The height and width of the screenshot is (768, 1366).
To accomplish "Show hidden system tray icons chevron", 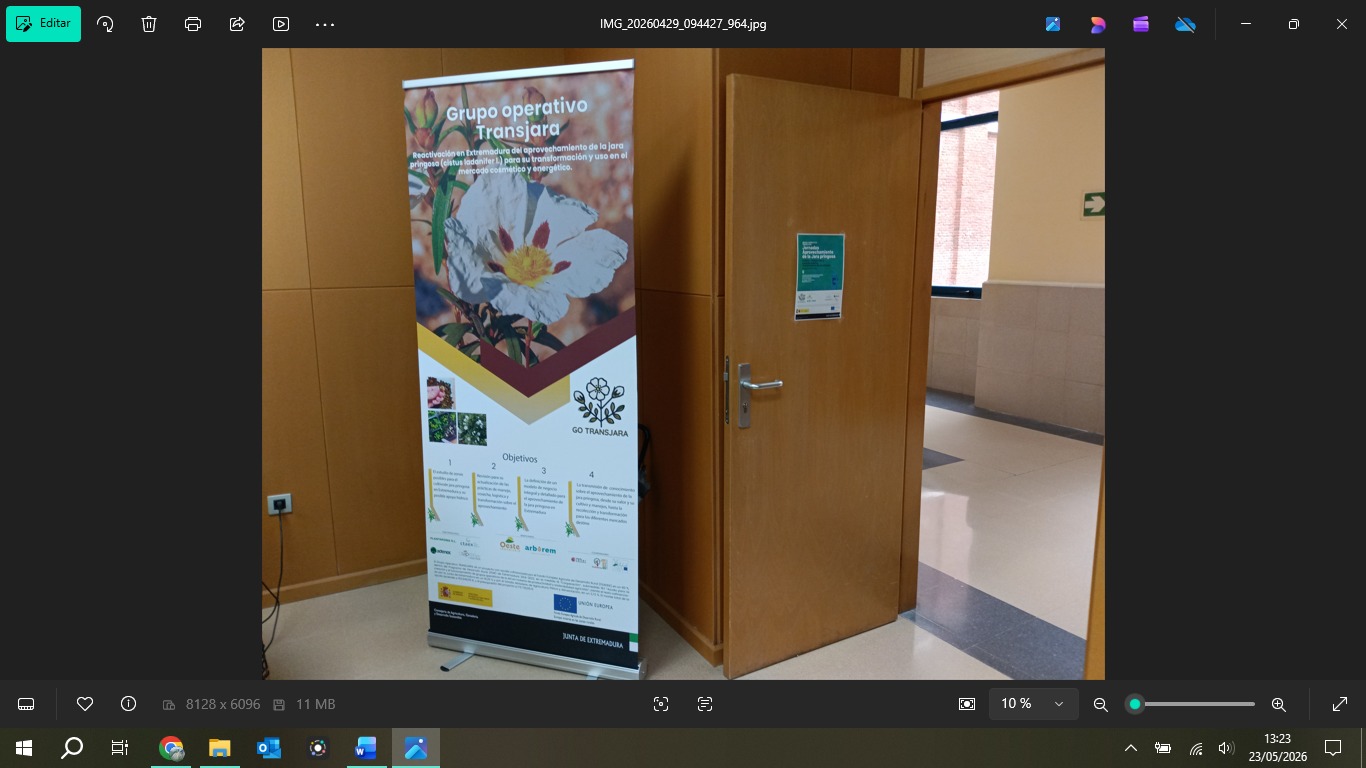I will pos(1131,748).
